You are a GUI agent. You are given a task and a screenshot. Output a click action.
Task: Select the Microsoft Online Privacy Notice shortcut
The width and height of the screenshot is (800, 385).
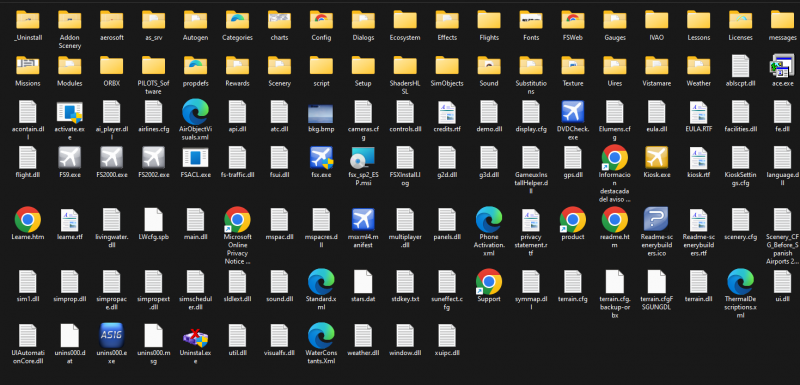(237, 219)
